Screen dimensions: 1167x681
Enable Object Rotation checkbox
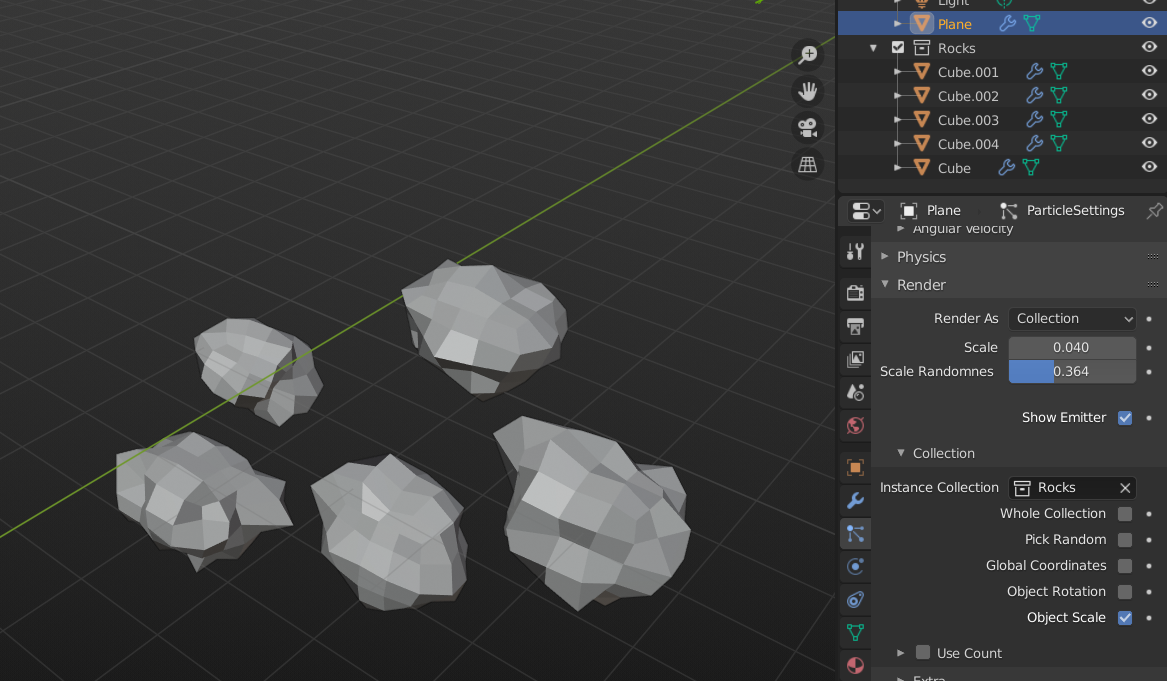pyautogui.click(x=1125, y=592)
